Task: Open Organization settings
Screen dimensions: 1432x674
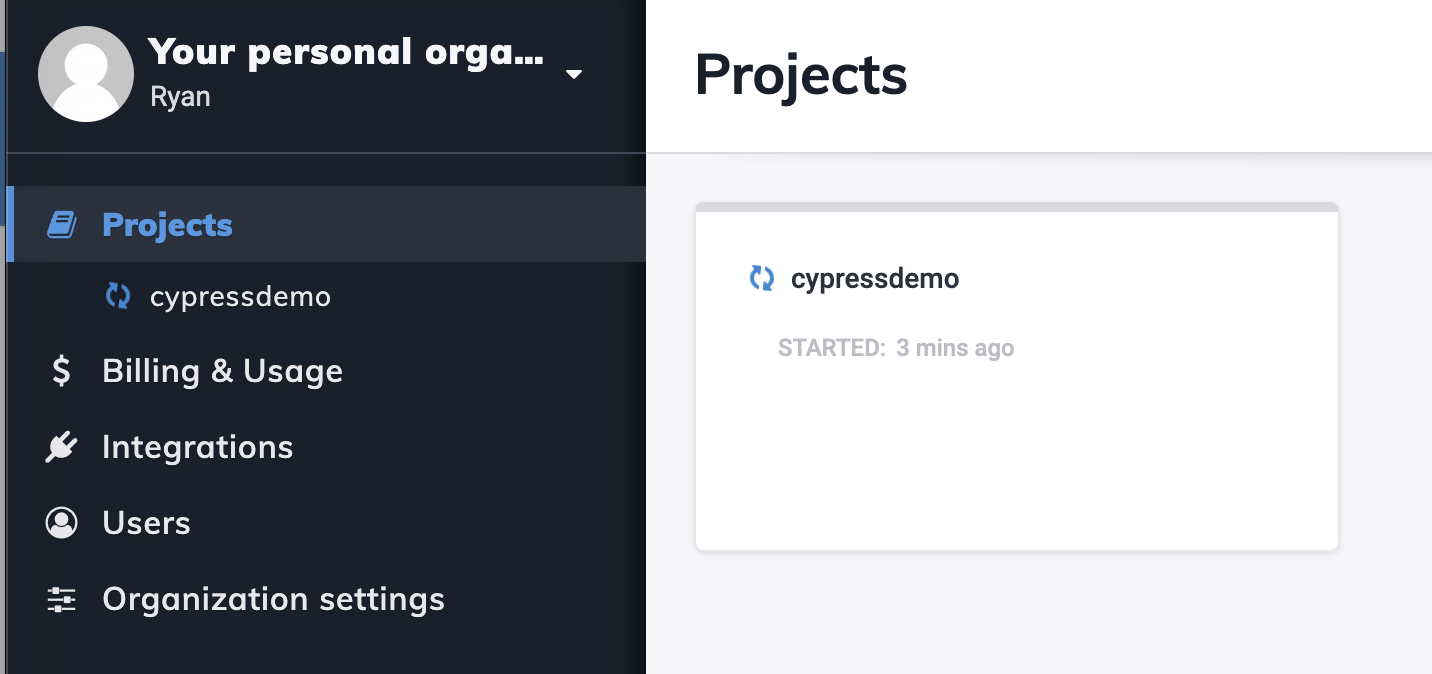Action: coord(326,599)
